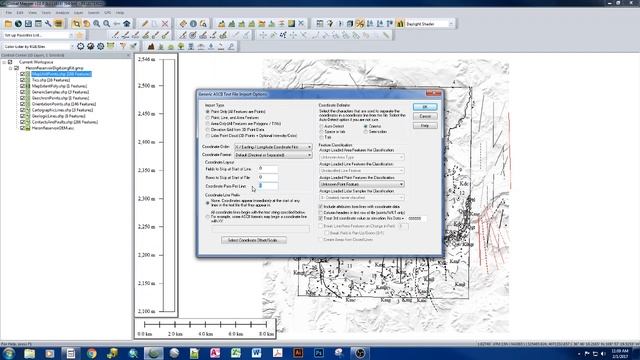Image resolution: width=640 pixels, height=360 pixels.
Task: Toggle Treat 3rd coordinate as elevation checkbox
Action: pos(321,218)
